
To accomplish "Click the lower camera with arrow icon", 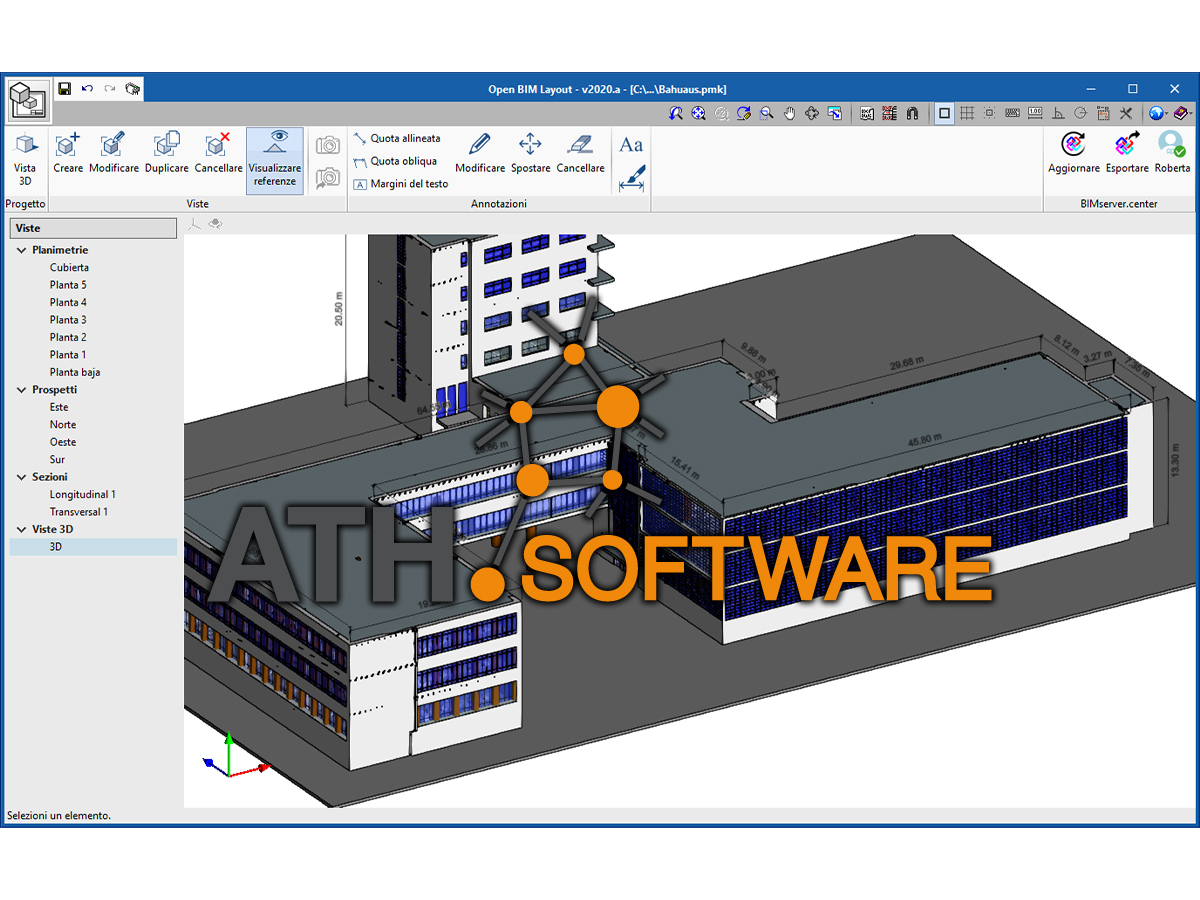I will (x=328, y=178).
